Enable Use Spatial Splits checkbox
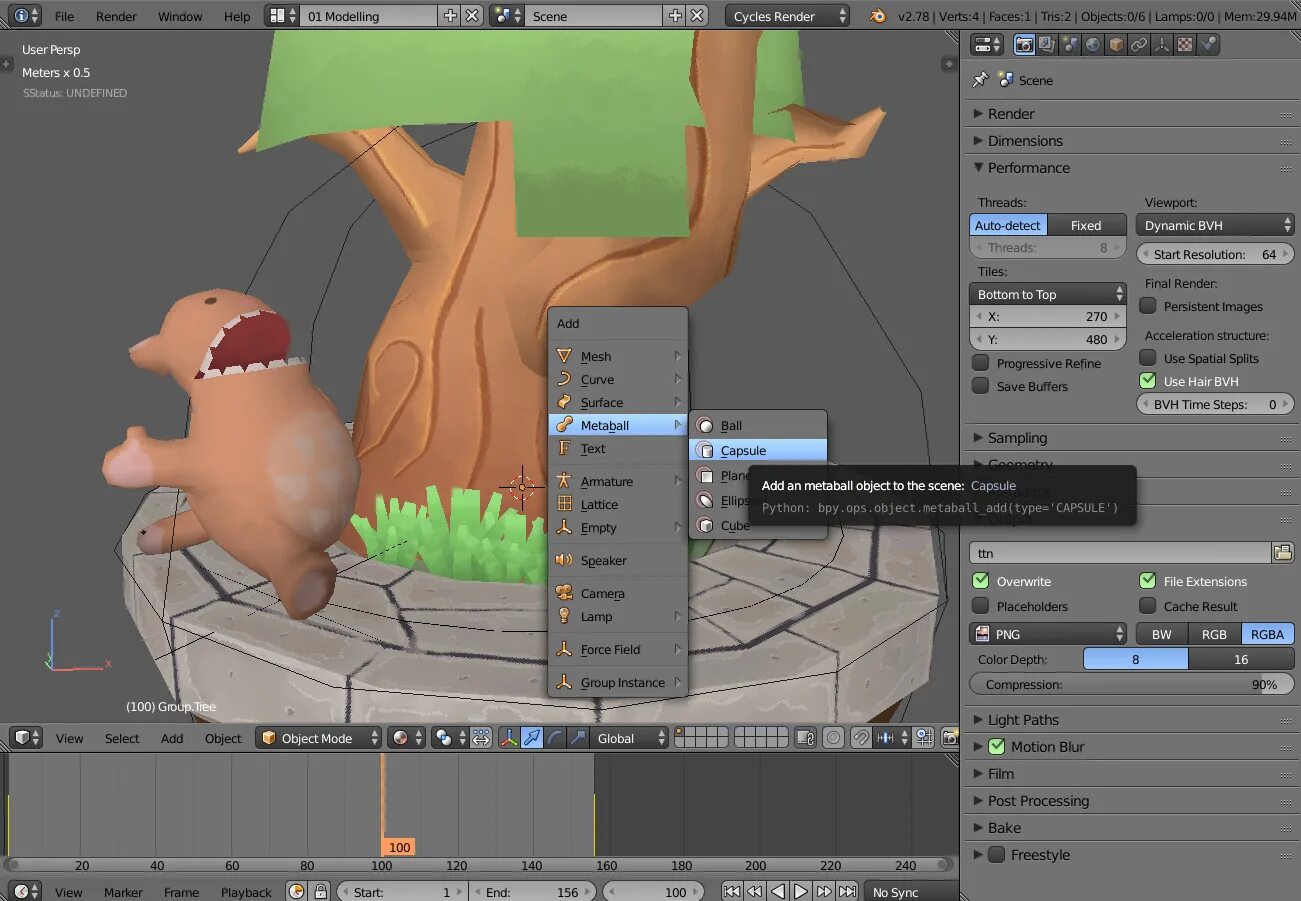 [1148, 358]
